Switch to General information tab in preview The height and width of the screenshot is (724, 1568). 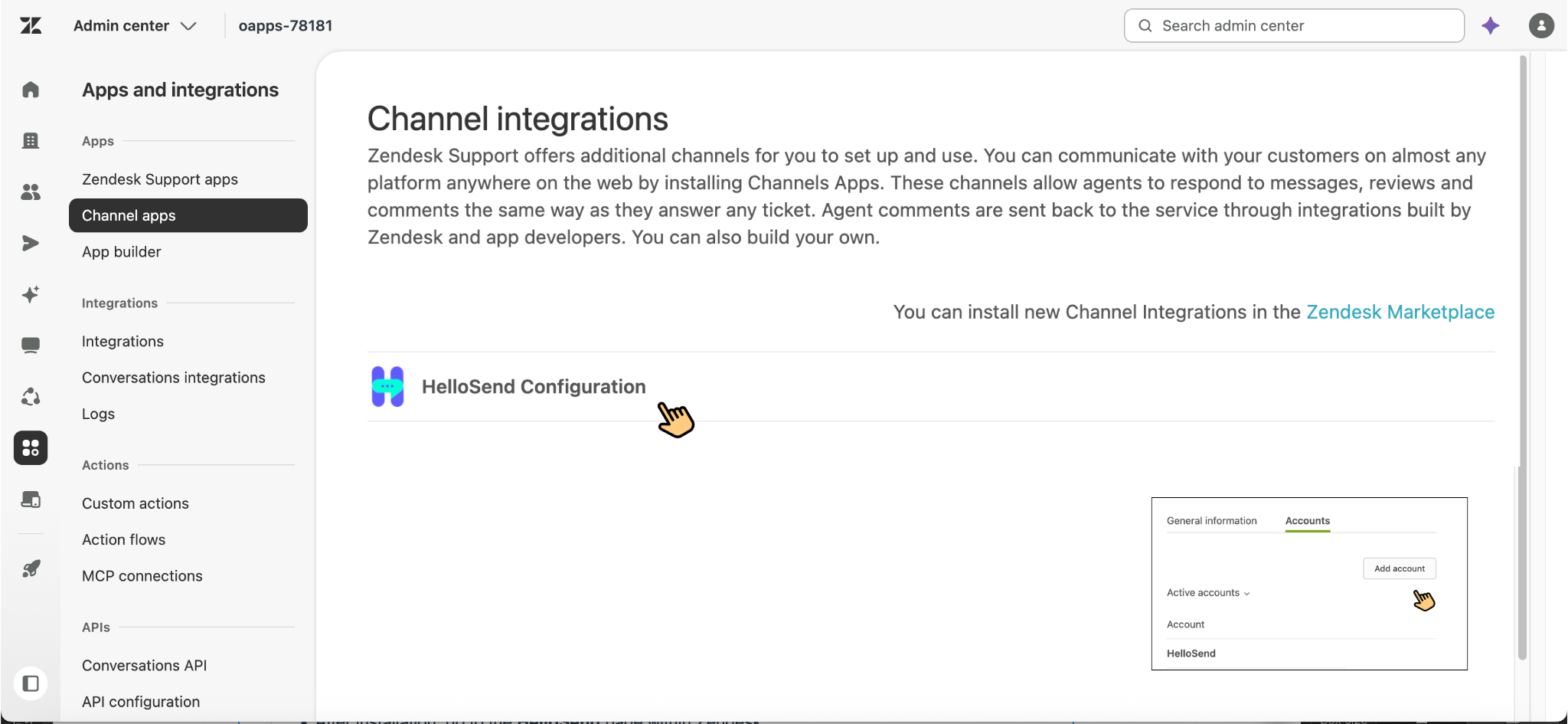(x=1212, y=521)
